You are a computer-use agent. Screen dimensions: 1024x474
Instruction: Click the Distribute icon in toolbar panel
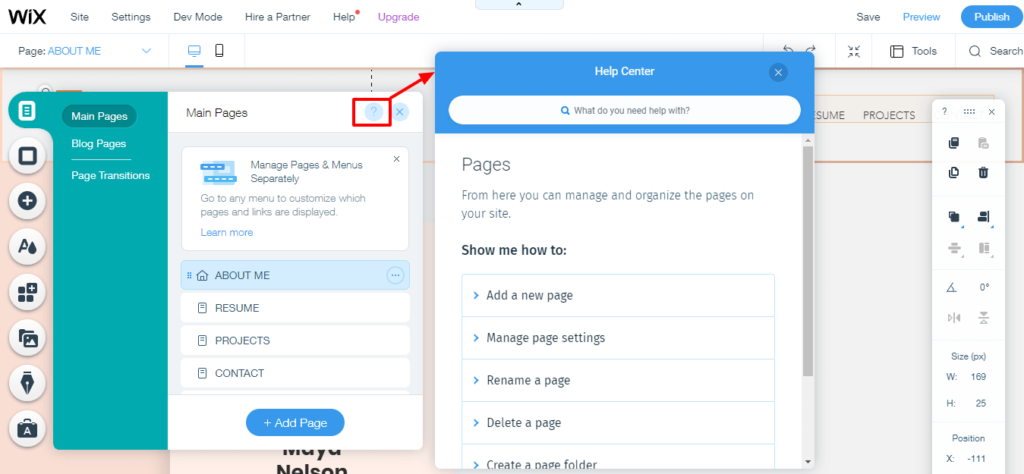coord(954,248)
